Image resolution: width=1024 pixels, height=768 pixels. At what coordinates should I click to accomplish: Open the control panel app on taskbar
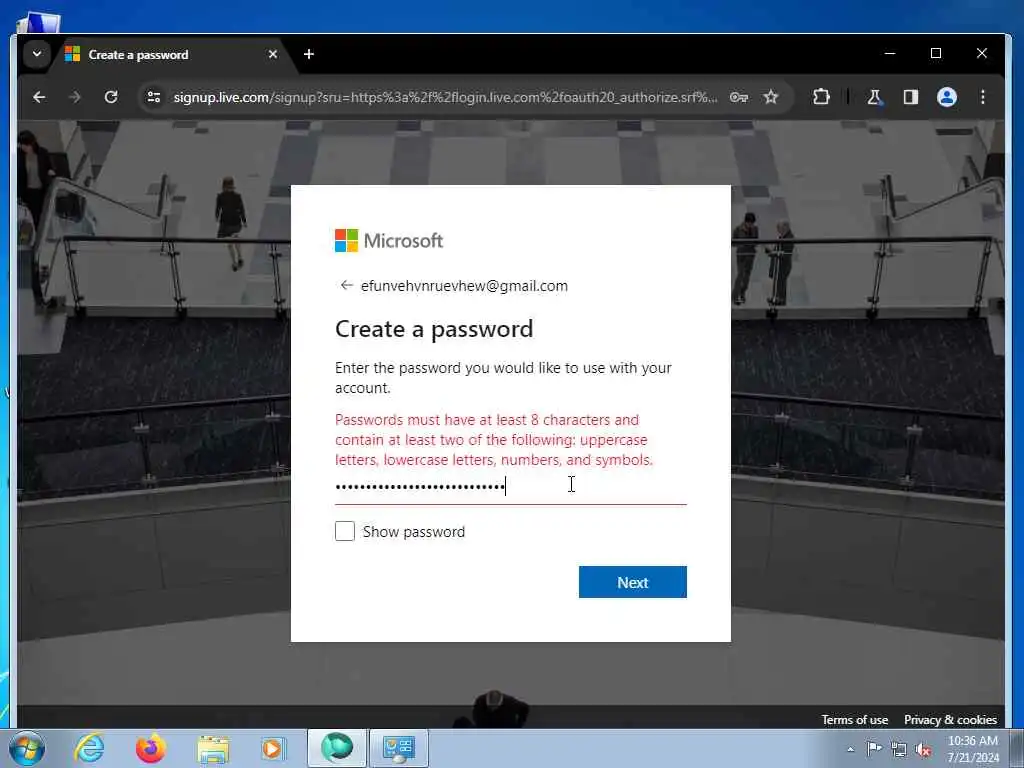[398, 748]
